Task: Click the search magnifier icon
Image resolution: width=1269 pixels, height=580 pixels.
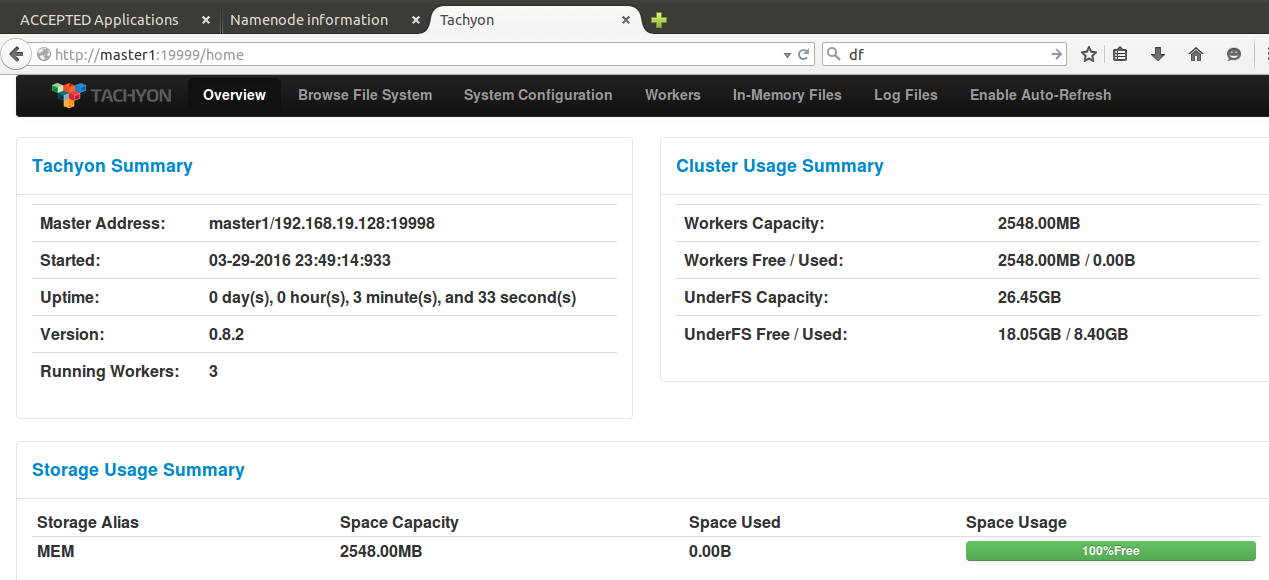Action: (x=833, y=55)
